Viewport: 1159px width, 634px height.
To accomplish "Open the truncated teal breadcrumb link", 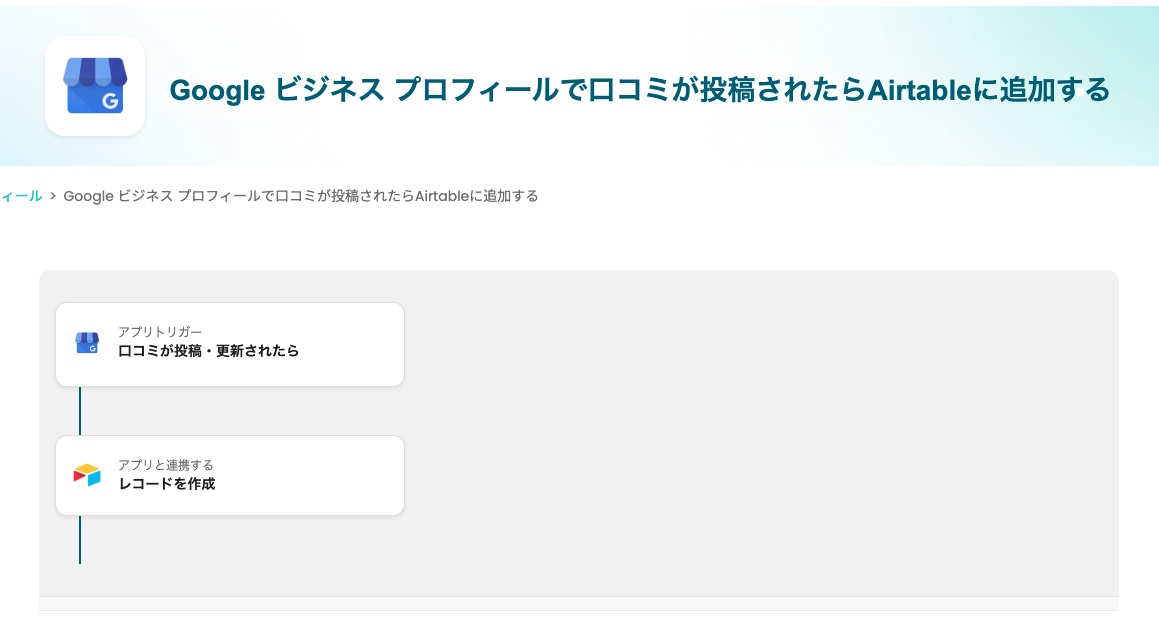I will pyautogui.click(x=21, y=196).
